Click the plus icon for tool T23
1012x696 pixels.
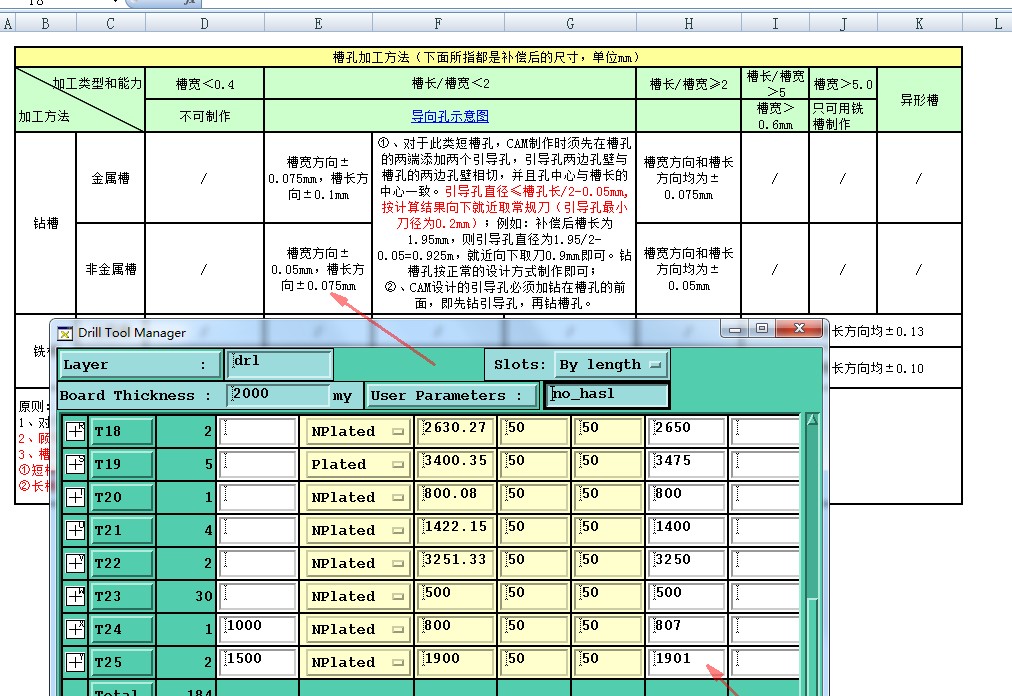coord(76,596)
